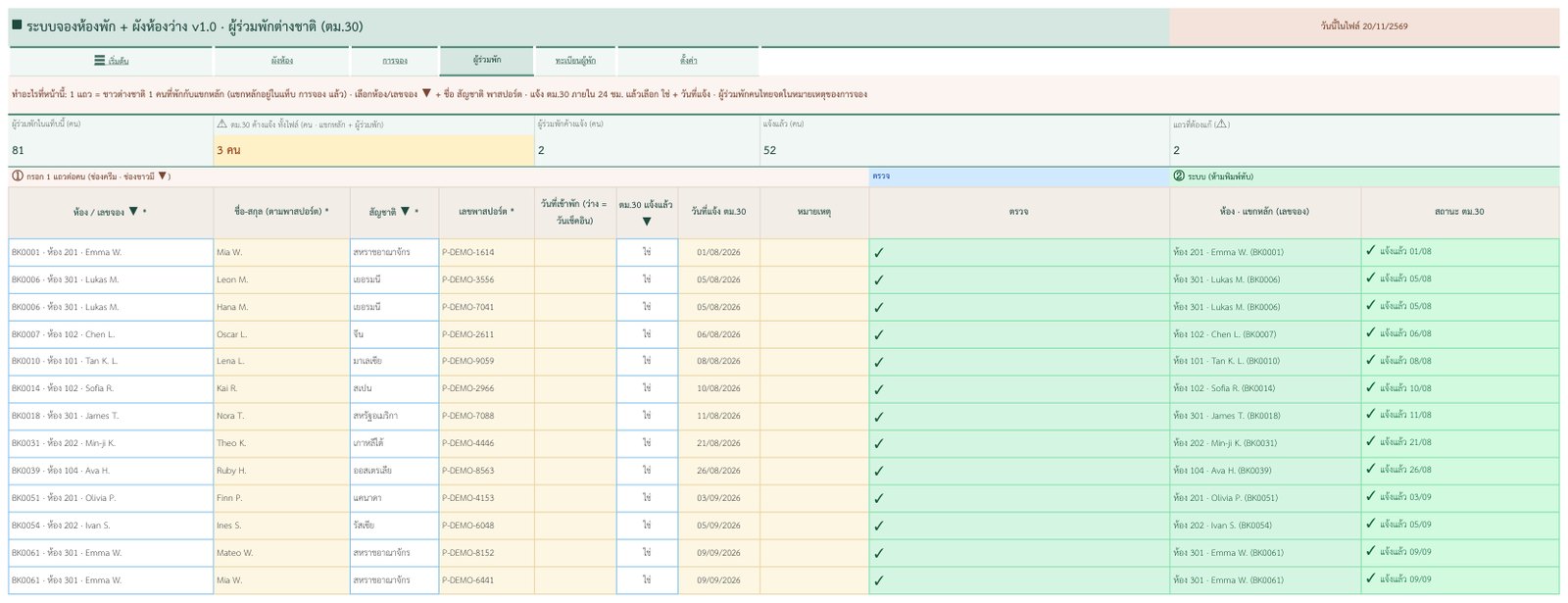Go to the การจอง link tab

tap(395, 61)
